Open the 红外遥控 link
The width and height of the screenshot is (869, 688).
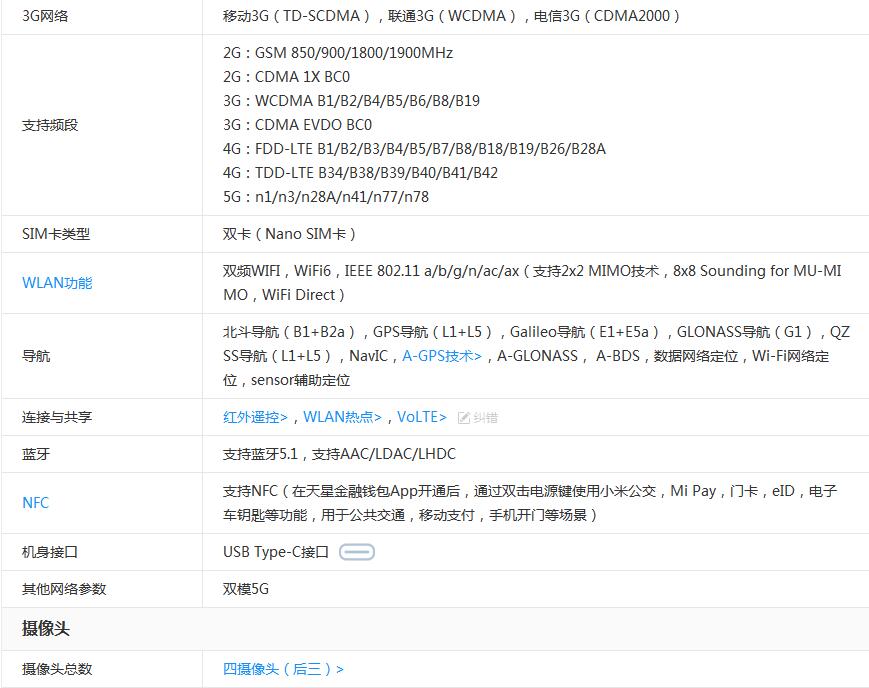coord(255,417)
